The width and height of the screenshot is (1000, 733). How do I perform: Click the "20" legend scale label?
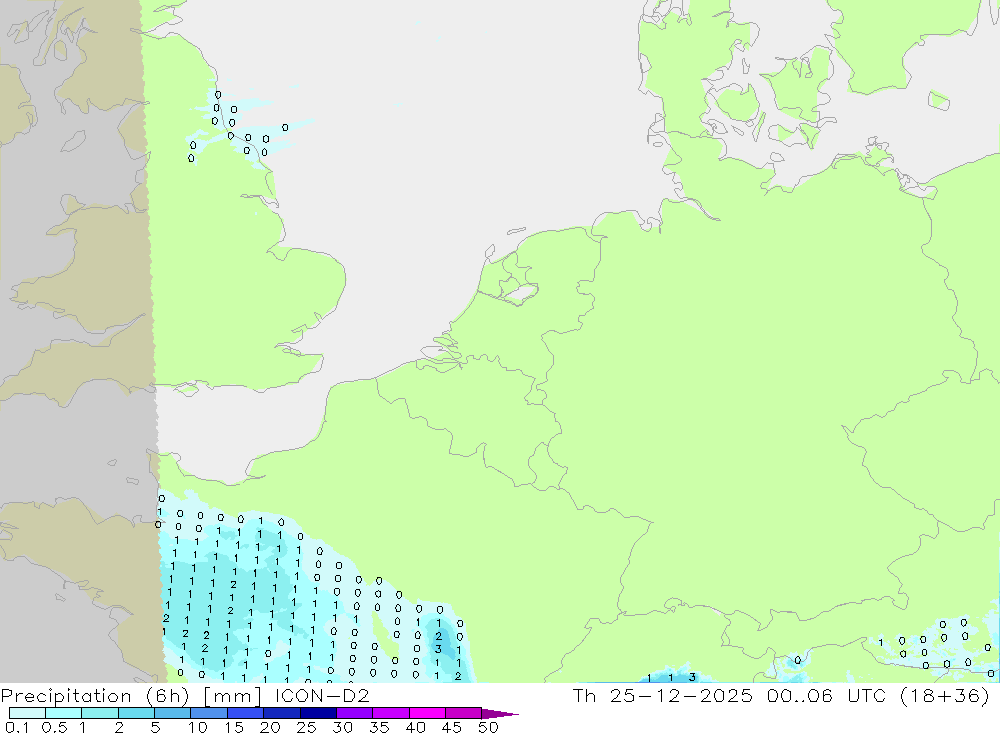pos(270,727)
